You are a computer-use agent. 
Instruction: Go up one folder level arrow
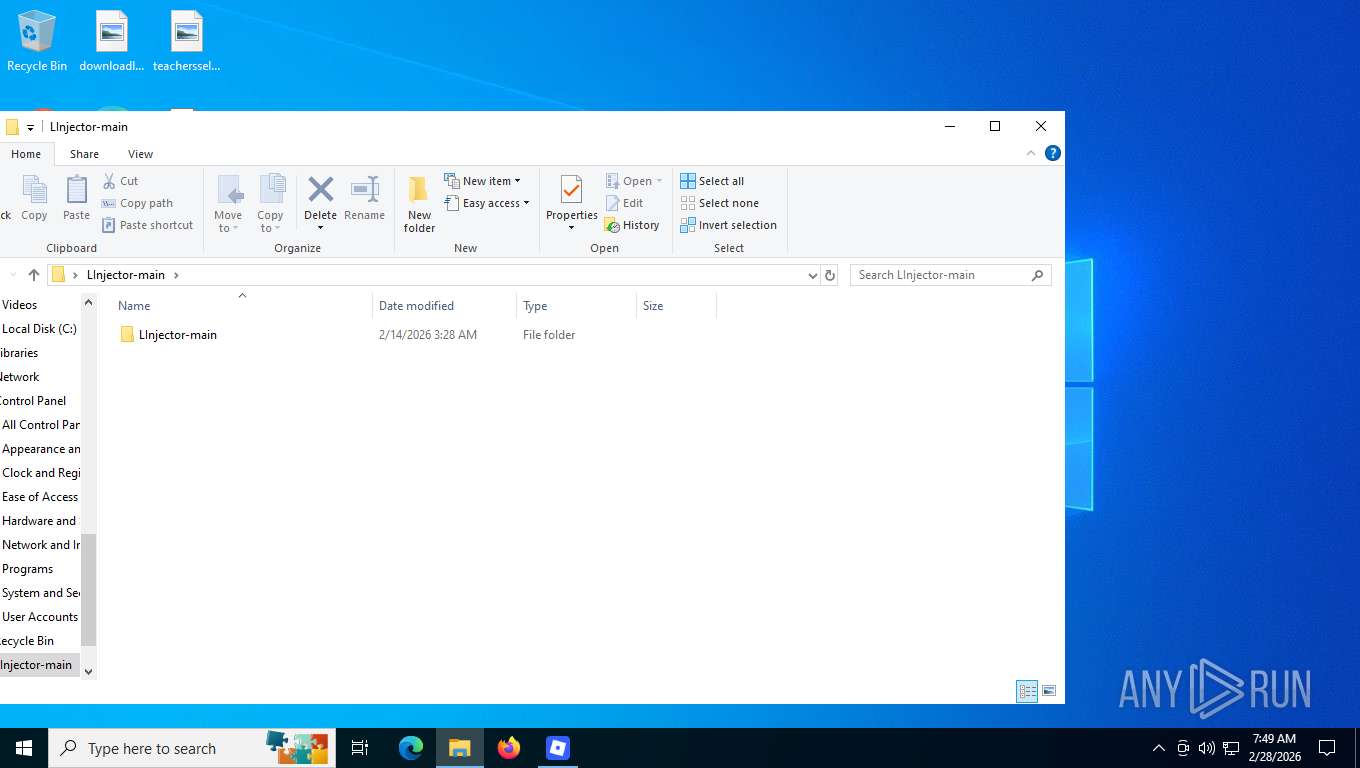[34, 275]
